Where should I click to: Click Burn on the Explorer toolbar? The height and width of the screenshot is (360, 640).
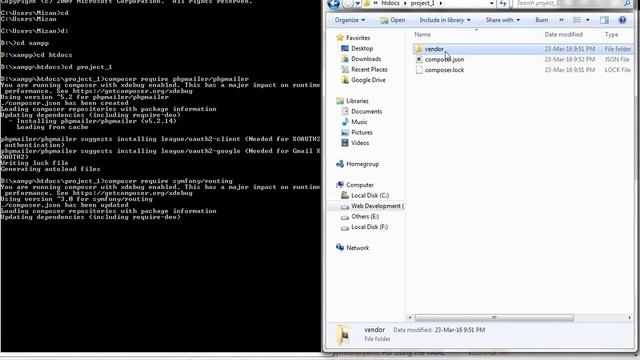(x=542, y=20)
